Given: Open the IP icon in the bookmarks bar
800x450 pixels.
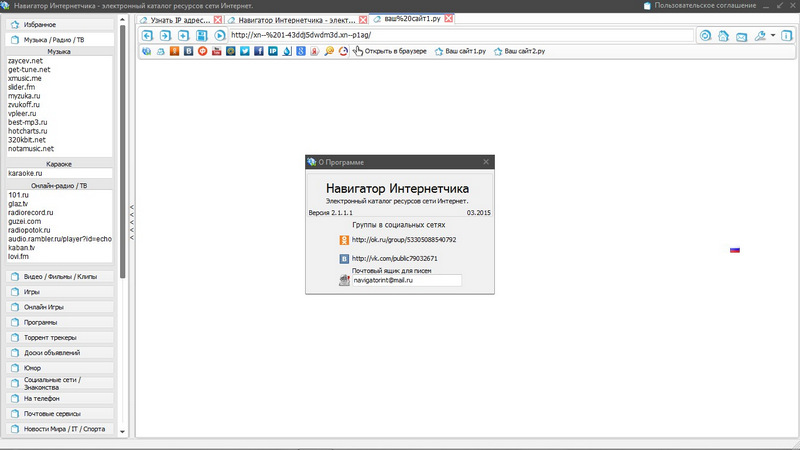Looking at the screenshot, I should (273, 51).
